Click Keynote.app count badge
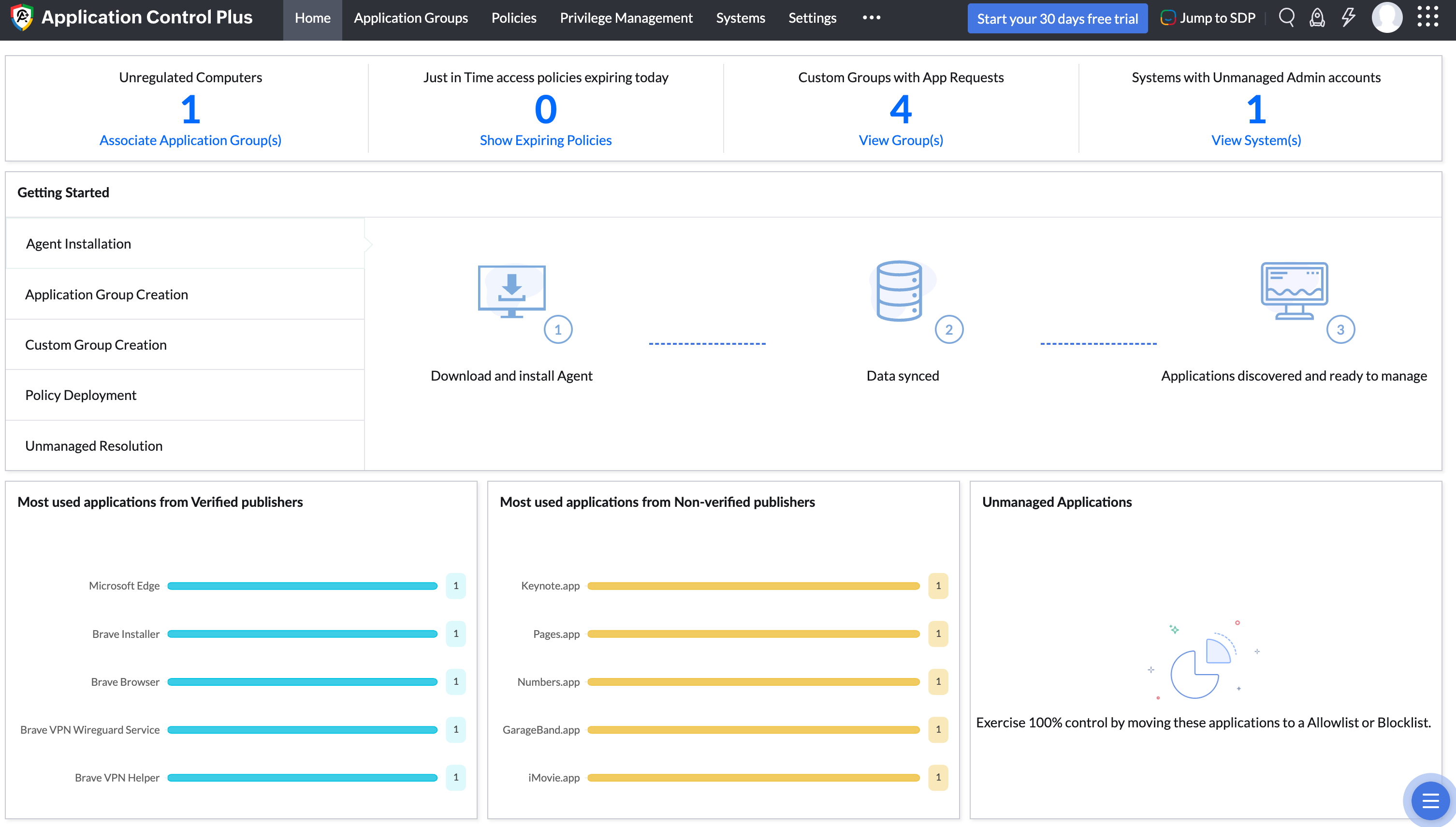Viewport: 1456px width, 827px height. [938, 586]
